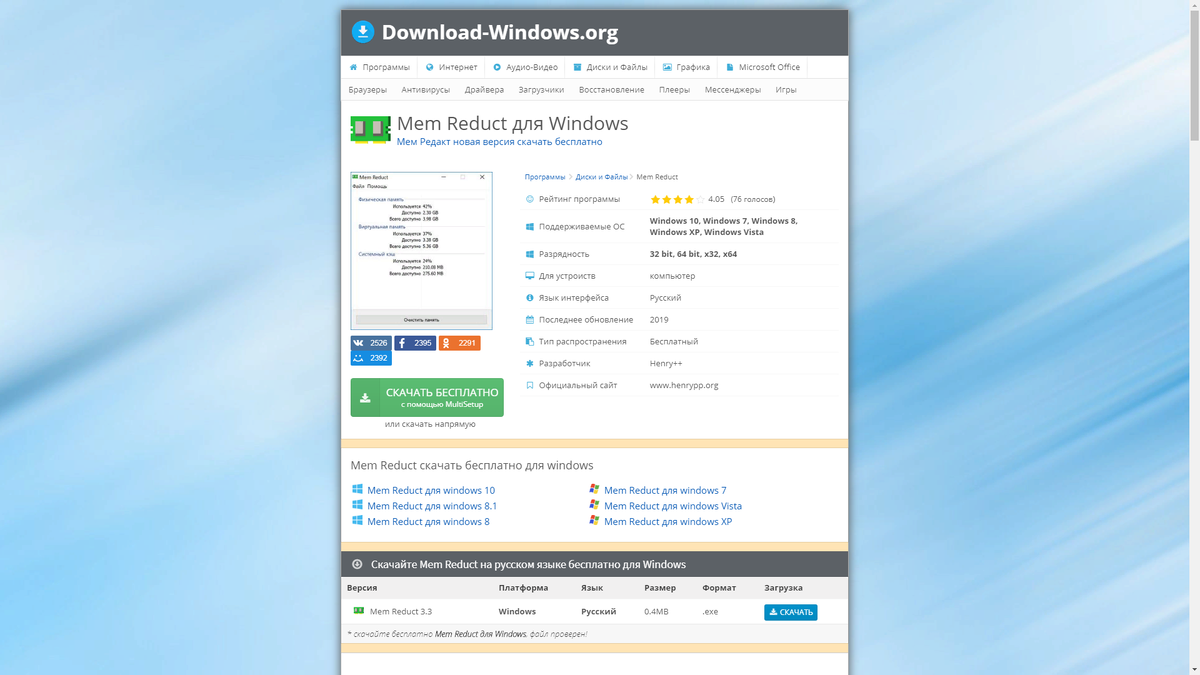Share on Moi Mir with 2392 count
1200x675 pixels.
[x=370, y=358]
